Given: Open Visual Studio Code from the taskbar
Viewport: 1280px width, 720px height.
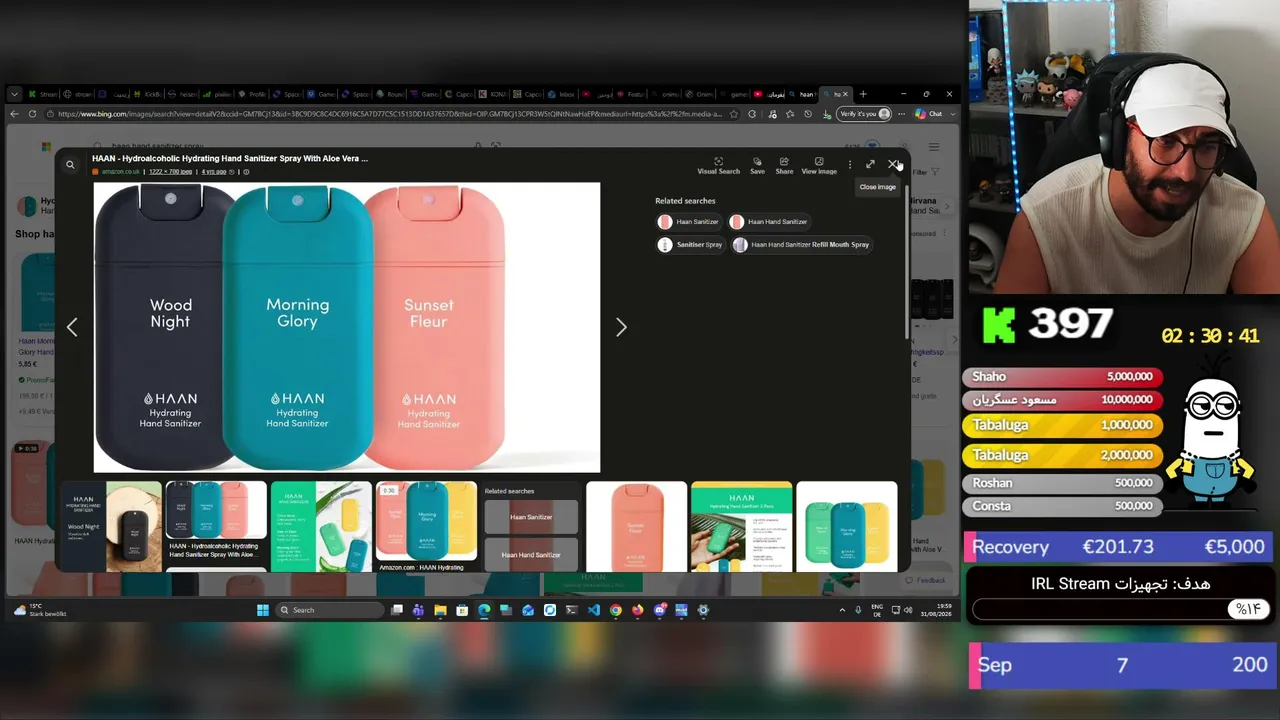Looking at the screenshot, I should 594,610.
